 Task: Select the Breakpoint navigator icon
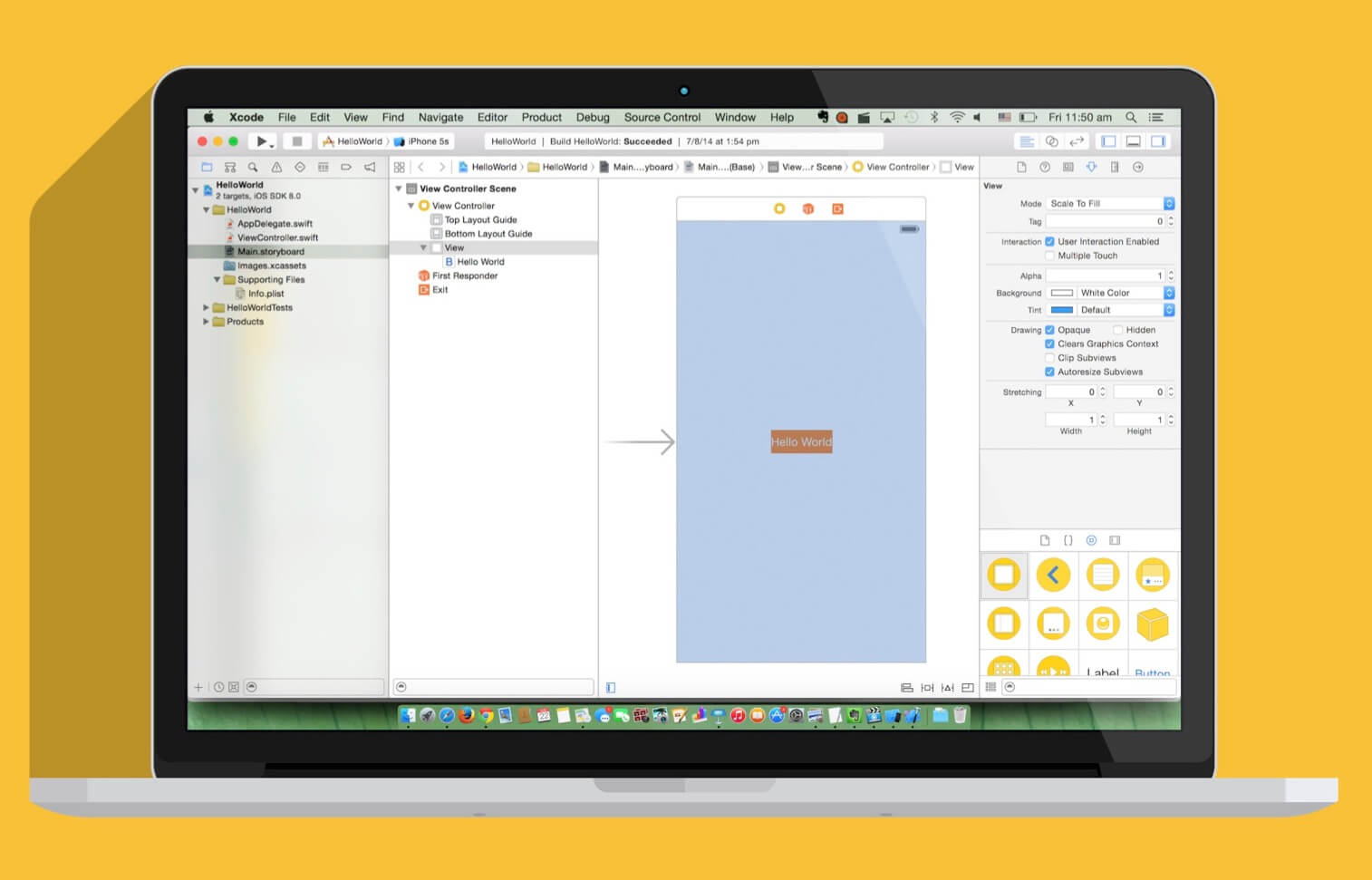pos(346,167)
